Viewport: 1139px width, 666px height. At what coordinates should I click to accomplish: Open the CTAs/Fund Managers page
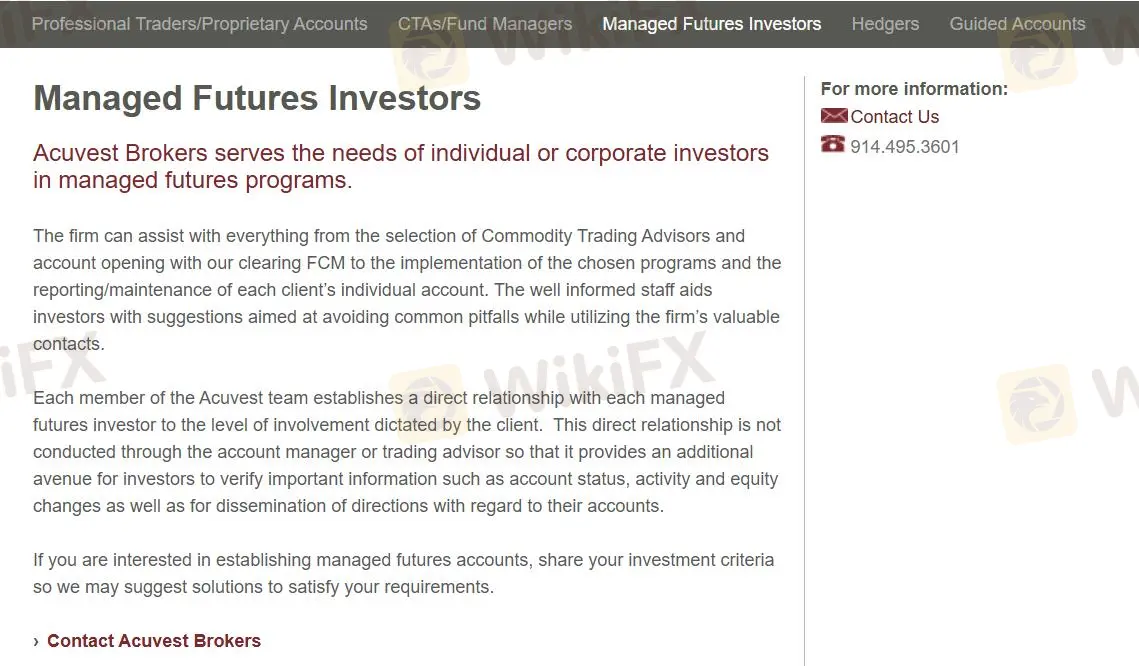[485, 23]
